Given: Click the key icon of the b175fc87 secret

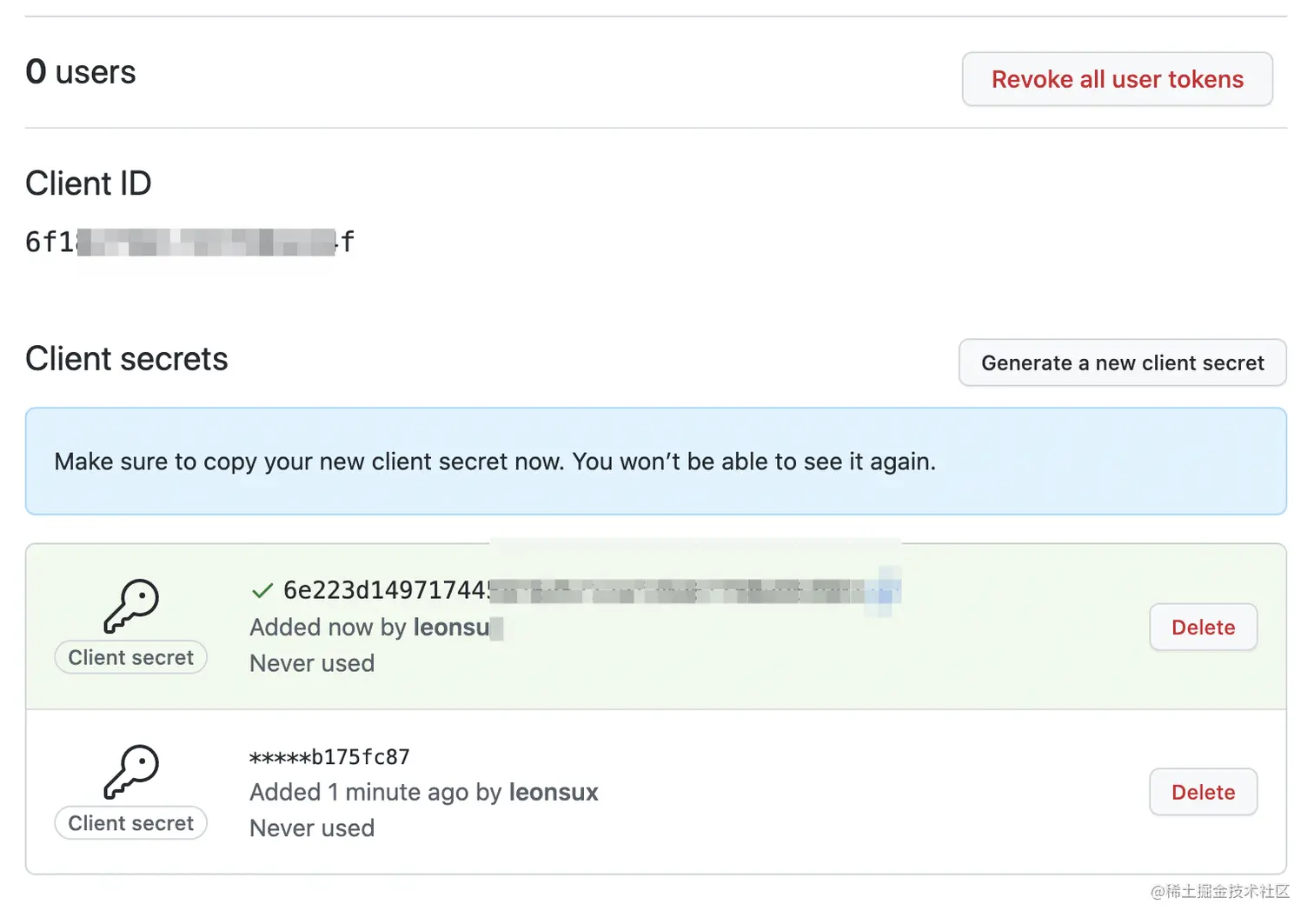Looking at the screenshot, I should point(131,771).
